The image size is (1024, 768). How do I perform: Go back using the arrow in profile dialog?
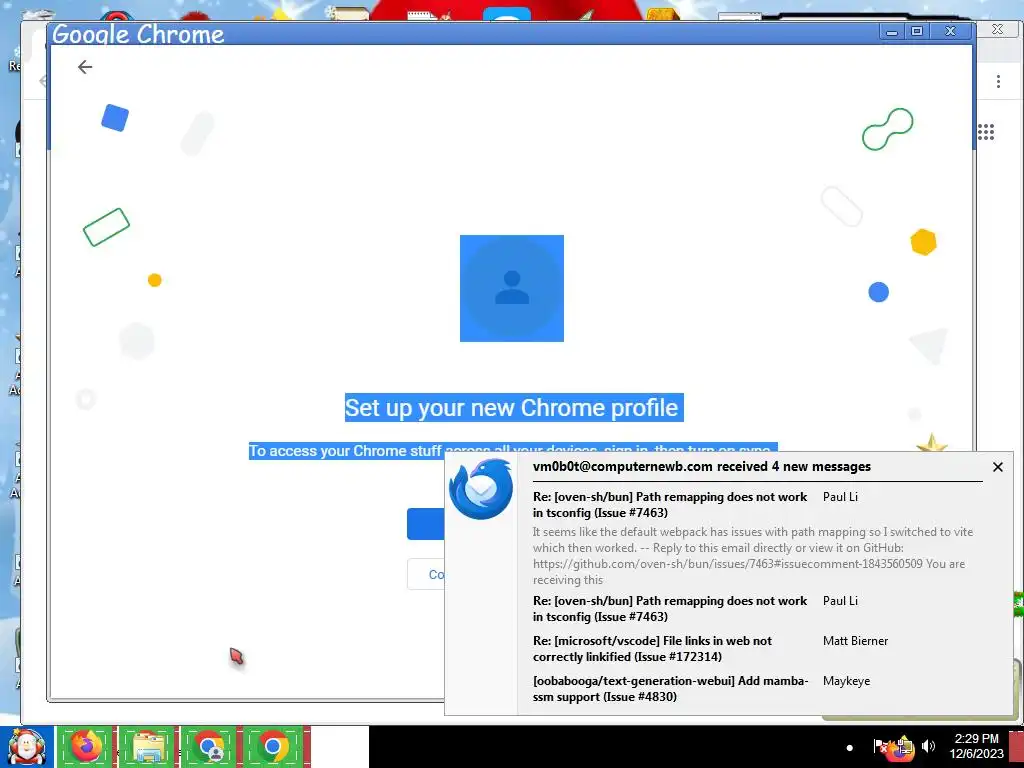click(85, 67)
